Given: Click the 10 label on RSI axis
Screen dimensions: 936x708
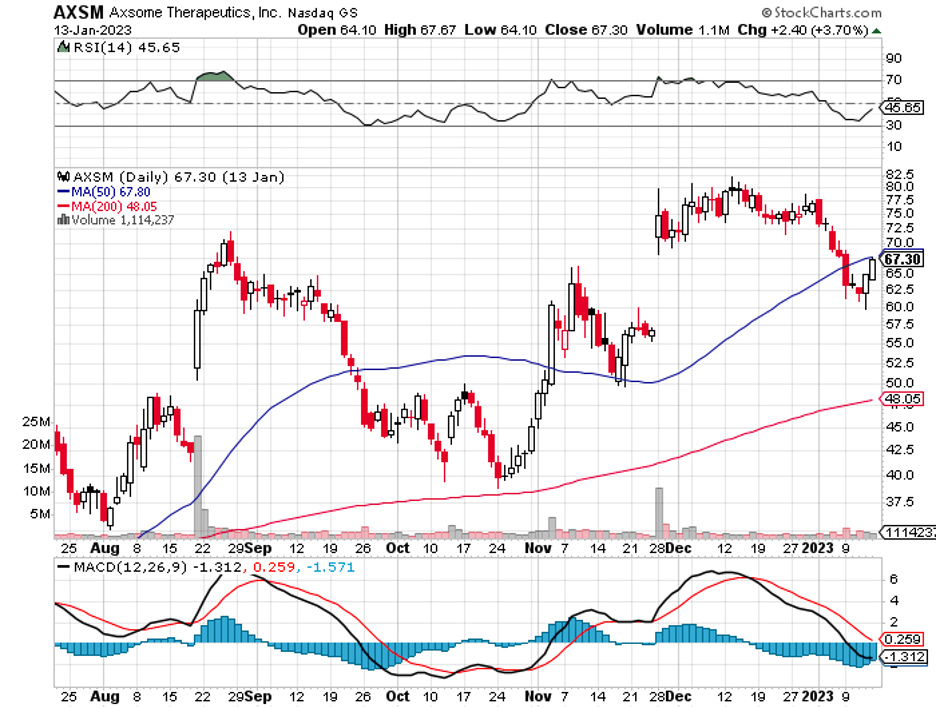Looking at the screenshot, I should pos(894,146).
